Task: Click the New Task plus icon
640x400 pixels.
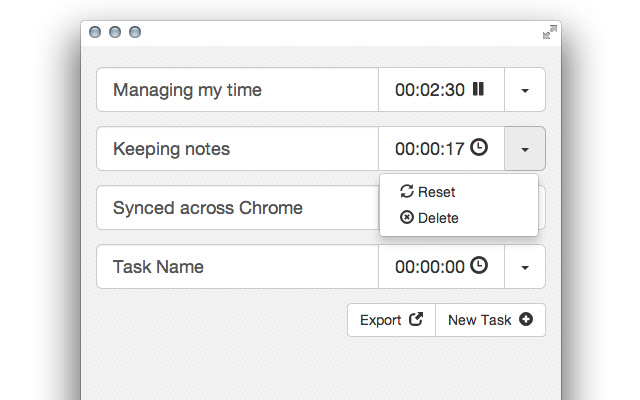Action: pos(526,319)
